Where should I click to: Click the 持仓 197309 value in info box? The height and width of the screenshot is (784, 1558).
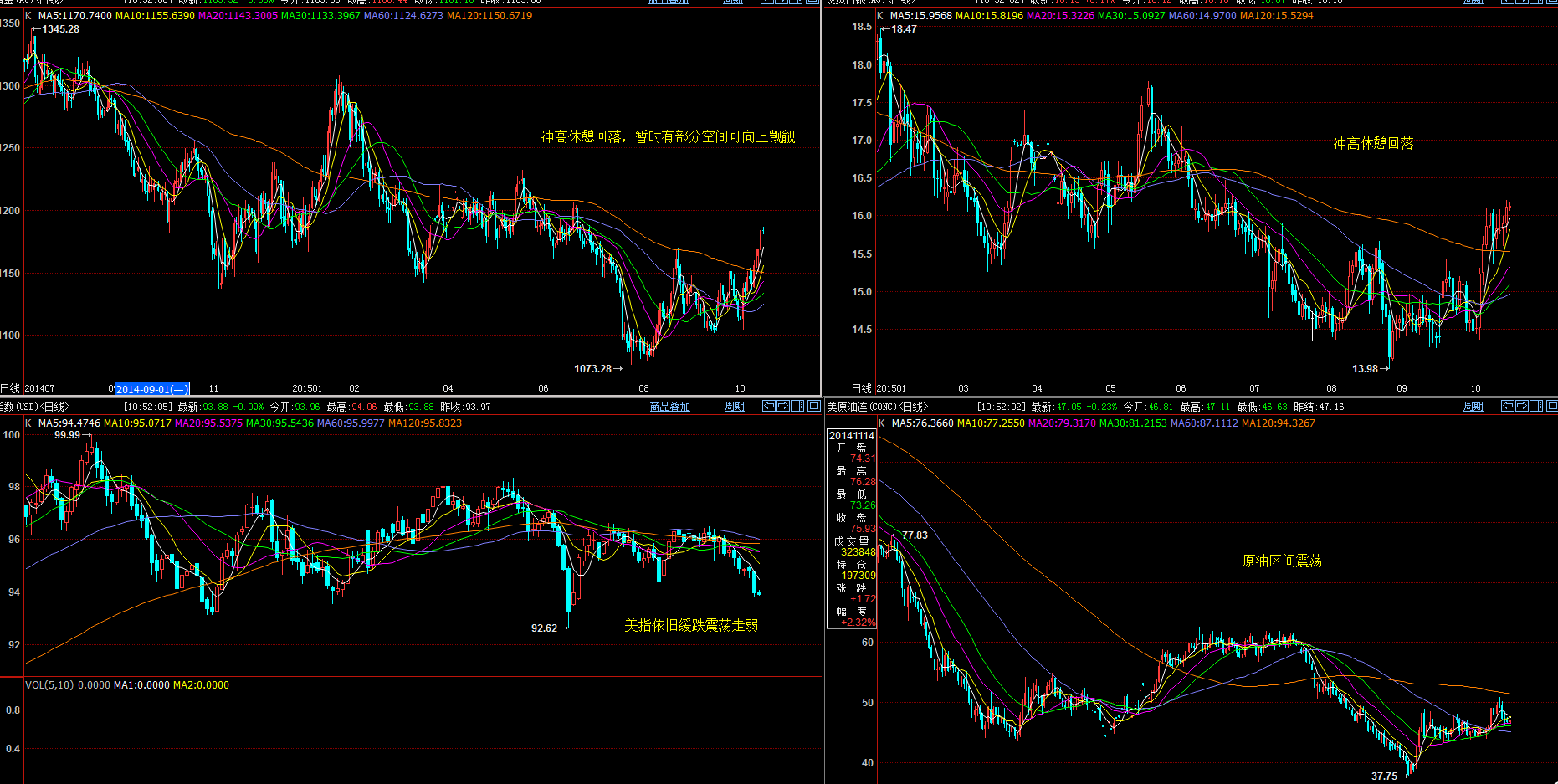click(x=858, y=576)
